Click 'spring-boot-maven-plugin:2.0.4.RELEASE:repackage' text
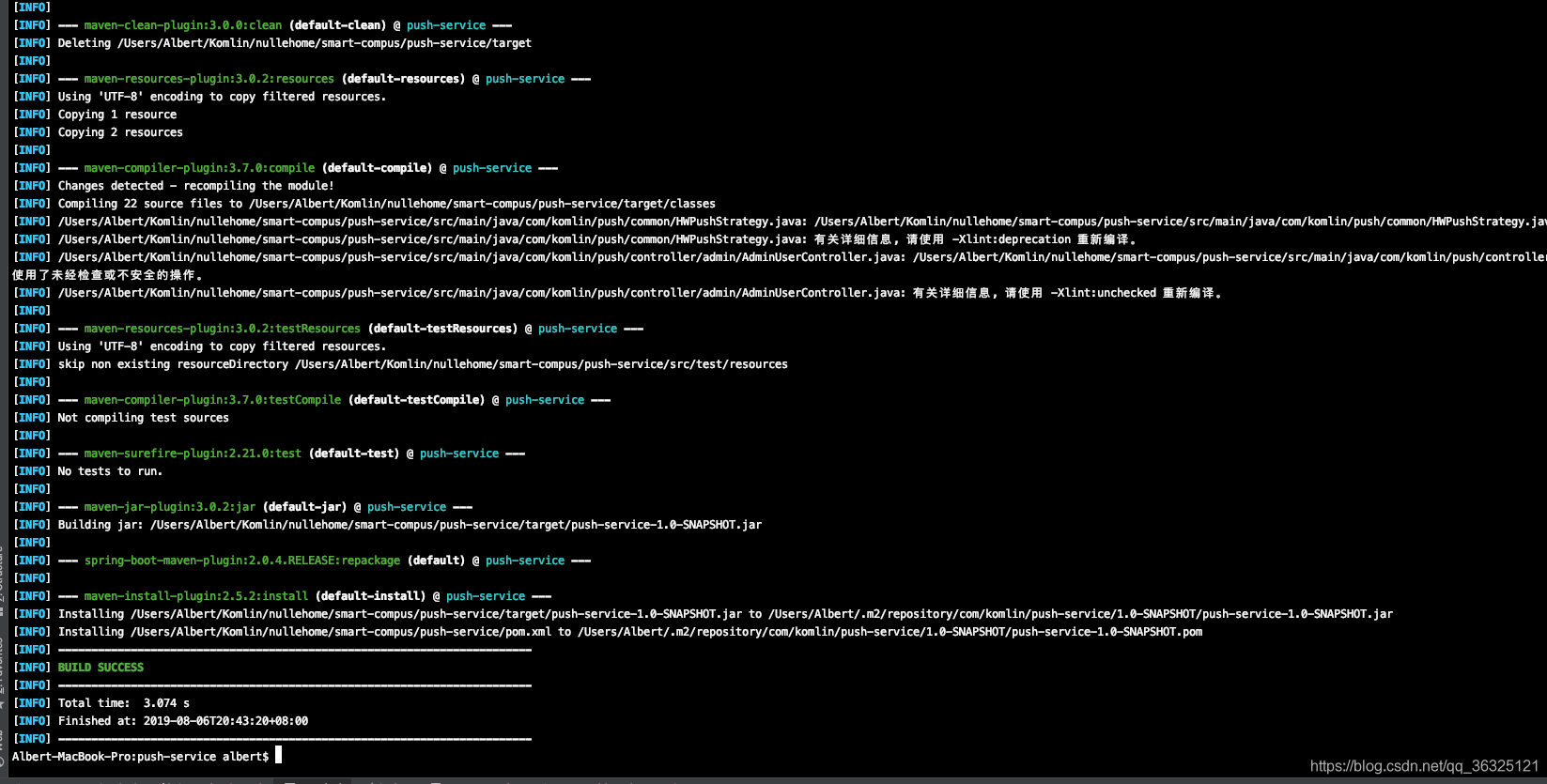Viewport: 1547px width, 784px height. point(242,561)
